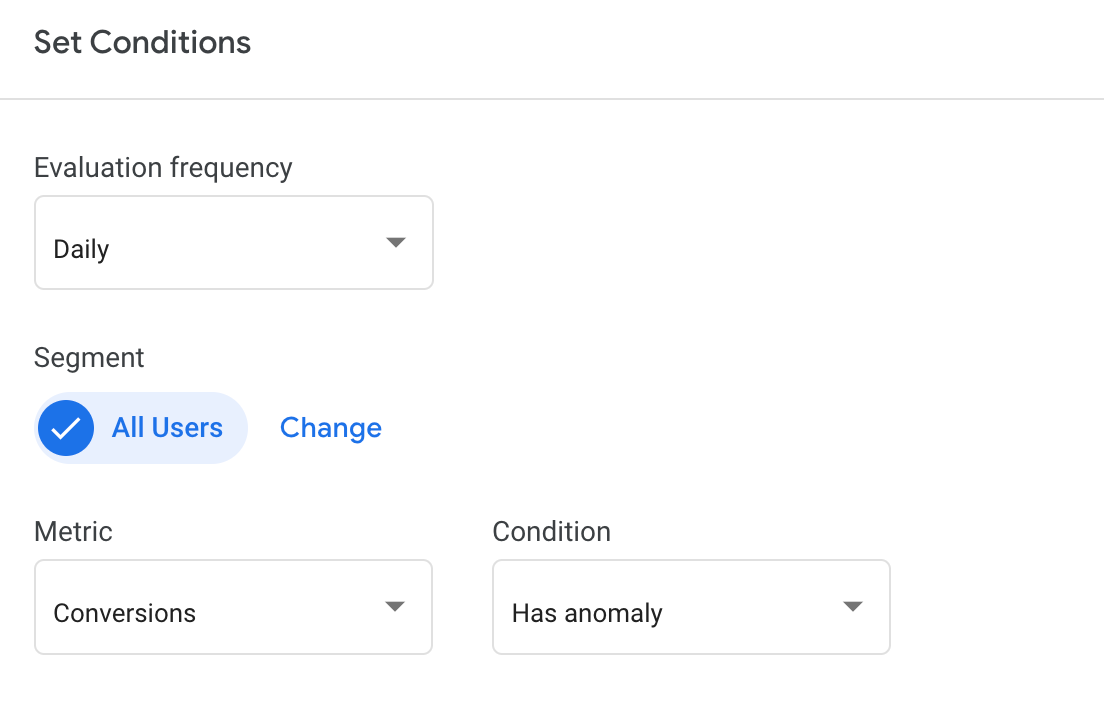Select the Segment section label

pyautogui.click(x=89, y=357)
